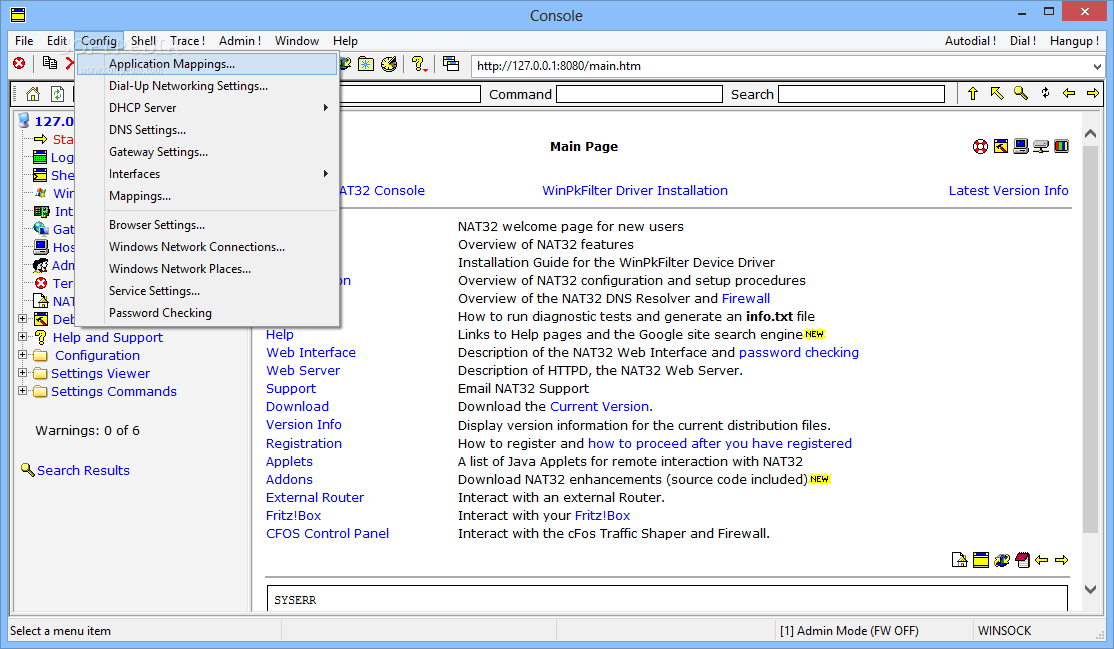Expand the Settings Viewer tree node
This screenshot has width=1114, height=649.
[x=23, y=372]
